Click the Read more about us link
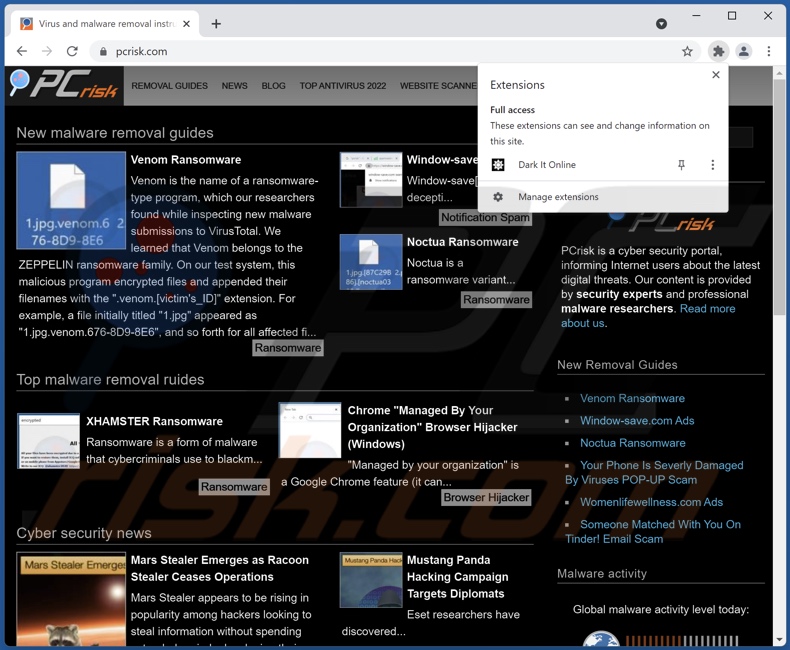 tap(707, 309)
